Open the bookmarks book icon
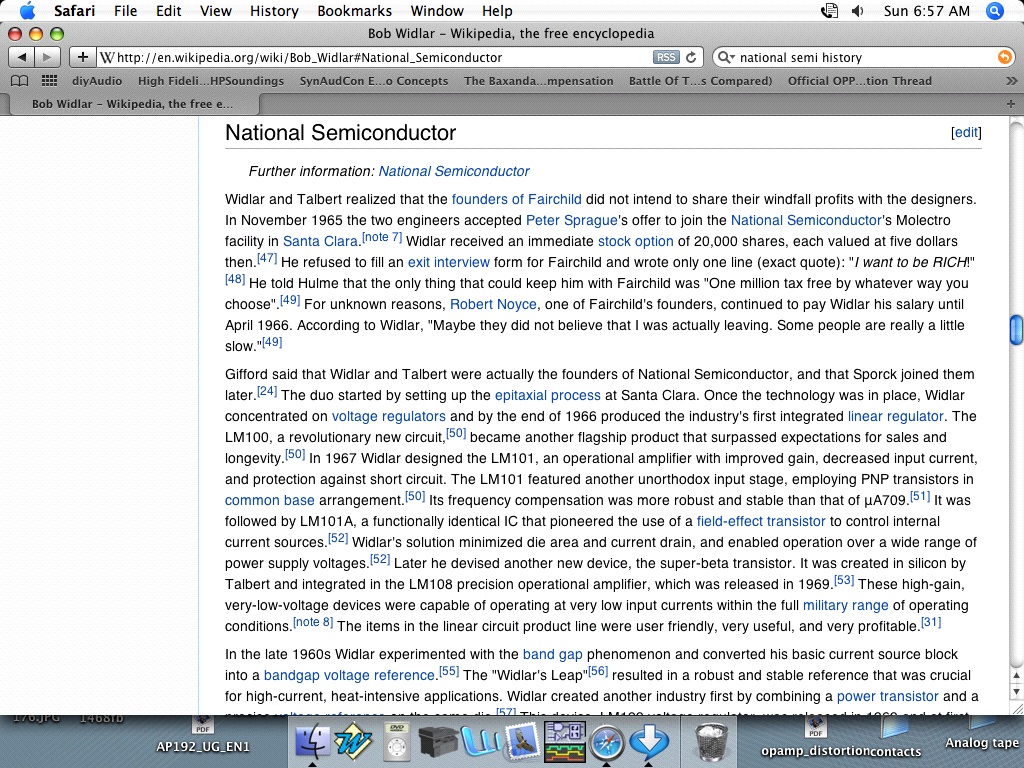Viewport: 1024px width, 768px height. tap(20, 81)
